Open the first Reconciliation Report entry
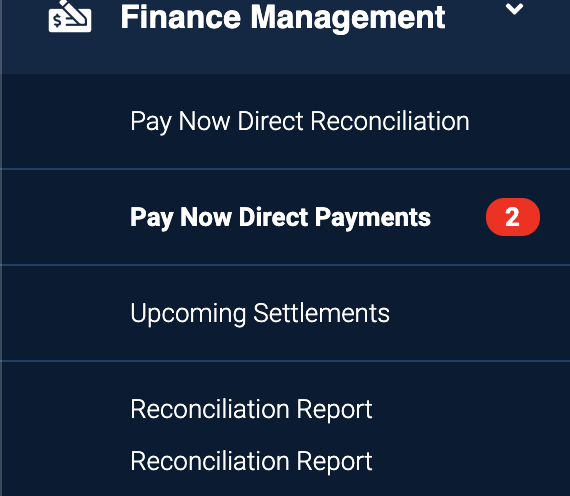570x496 pixels. point(251,409)
